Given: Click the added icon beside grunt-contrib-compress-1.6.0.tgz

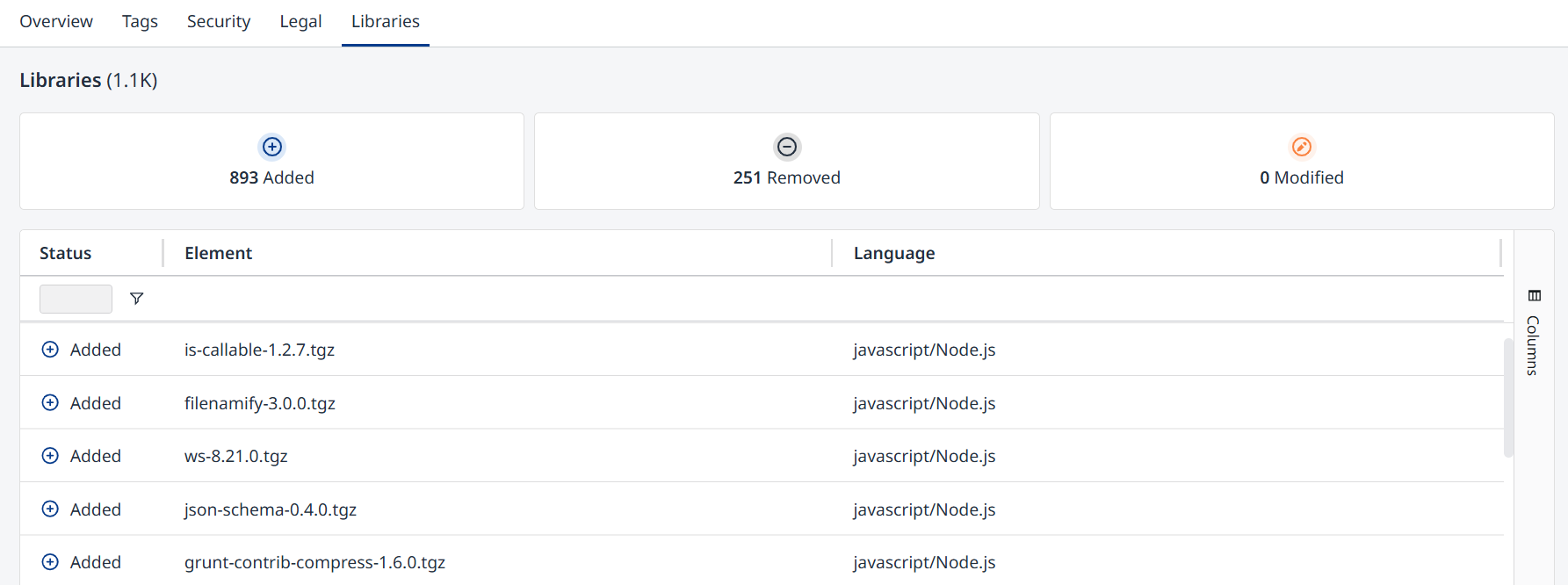Looking at the screenshot, I should click(x=50, y=562).
